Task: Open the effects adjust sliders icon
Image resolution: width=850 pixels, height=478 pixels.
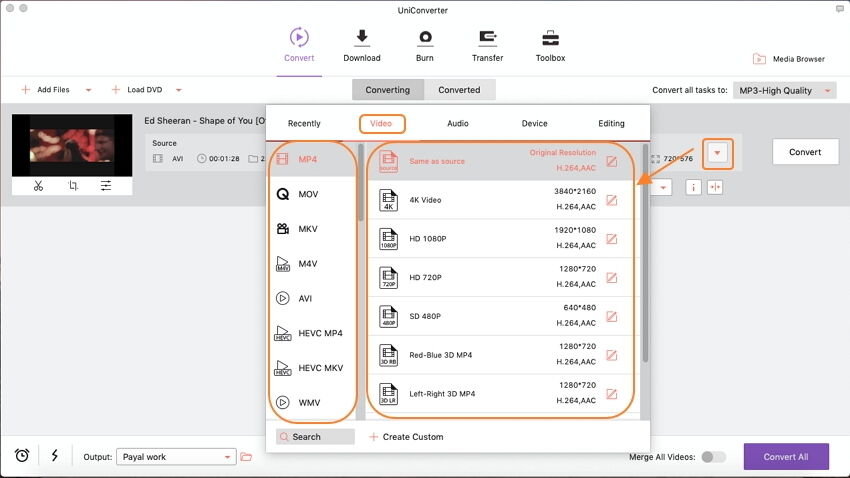Action: [106, 186]
